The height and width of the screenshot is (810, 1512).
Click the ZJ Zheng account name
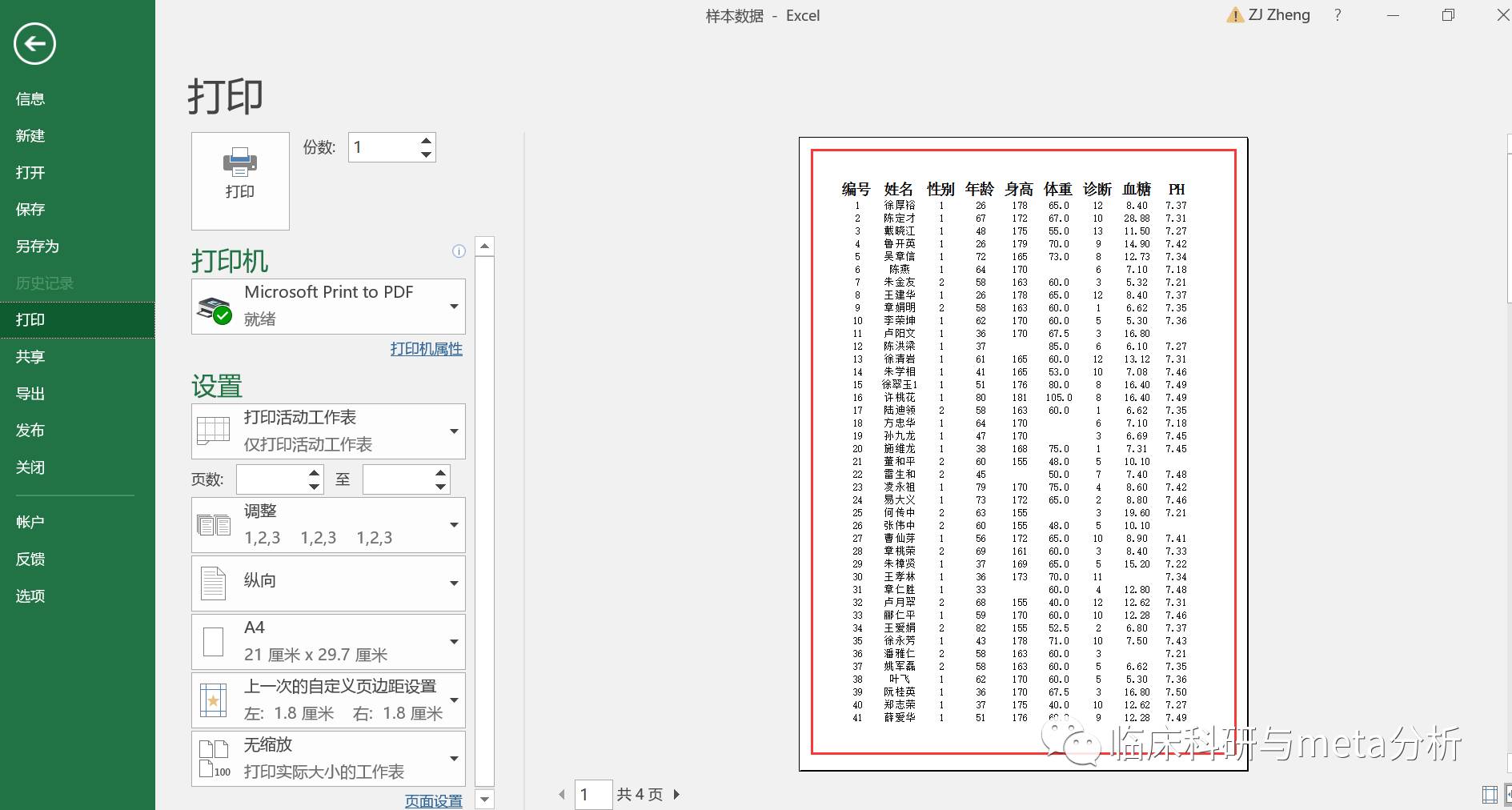1279,15
